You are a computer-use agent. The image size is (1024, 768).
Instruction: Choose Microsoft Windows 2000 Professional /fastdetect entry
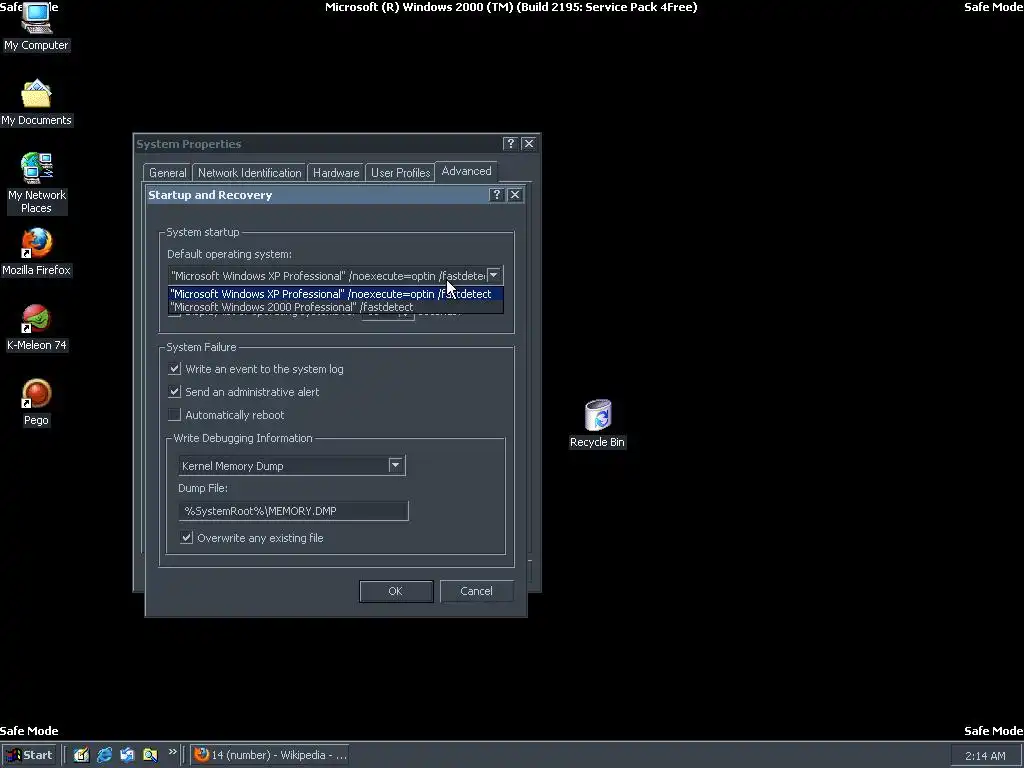tap(336, 307)
